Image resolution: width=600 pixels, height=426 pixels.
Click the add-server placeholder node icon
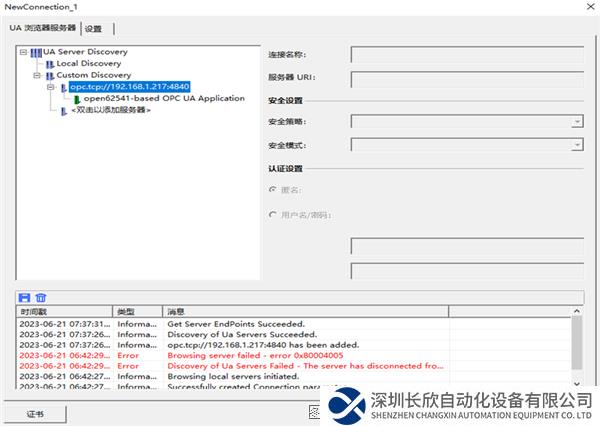(64, 111)
